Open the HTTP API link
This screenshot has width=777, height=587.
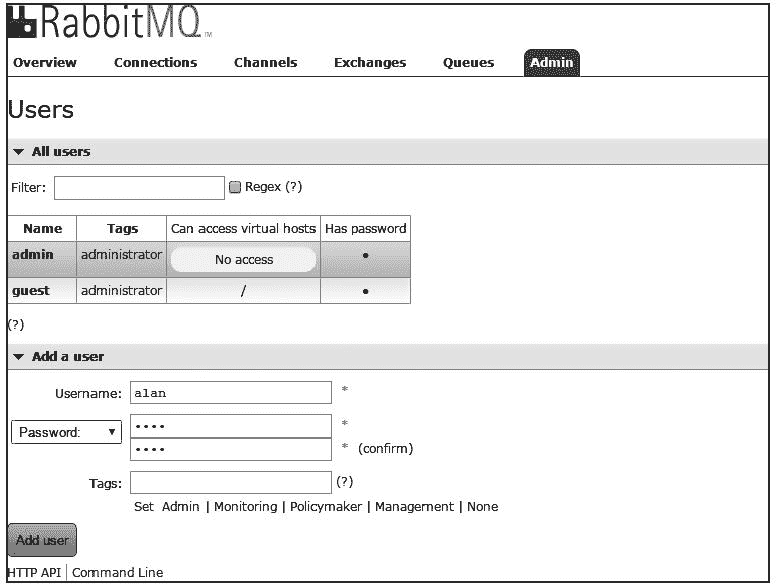tap(34, 573)
